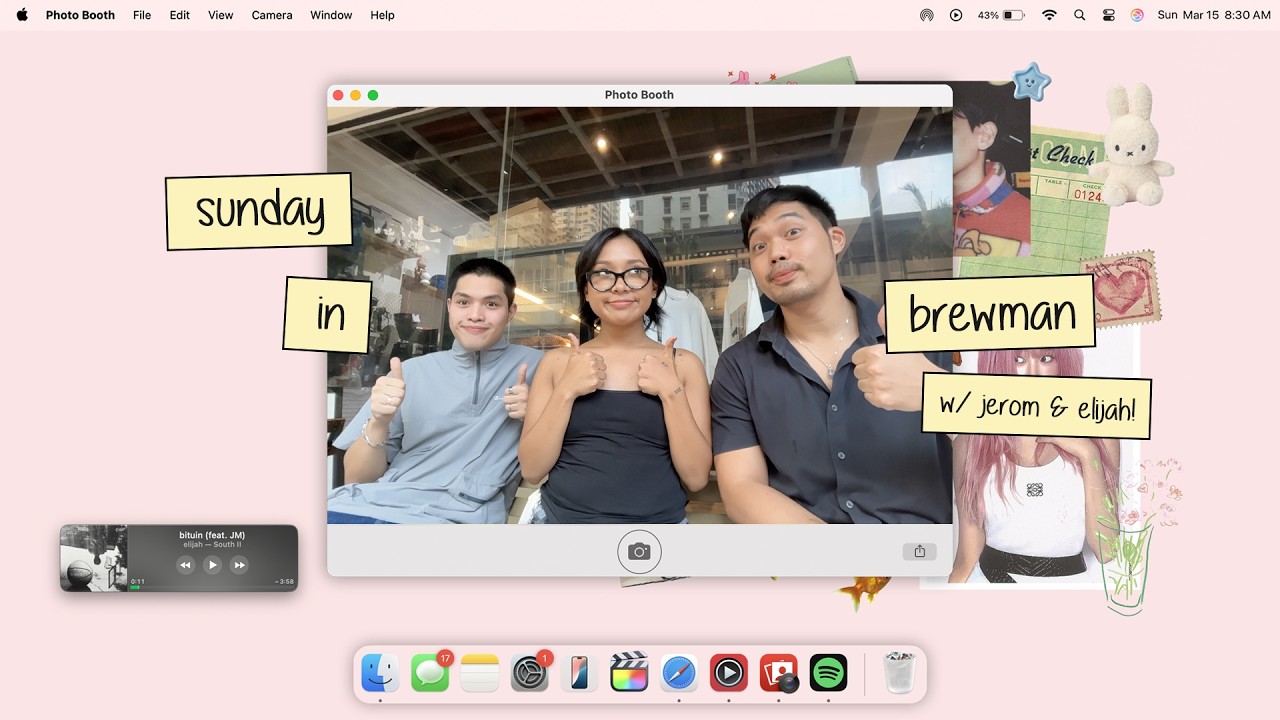Skip to the previous track in mini player

[185, 565]
